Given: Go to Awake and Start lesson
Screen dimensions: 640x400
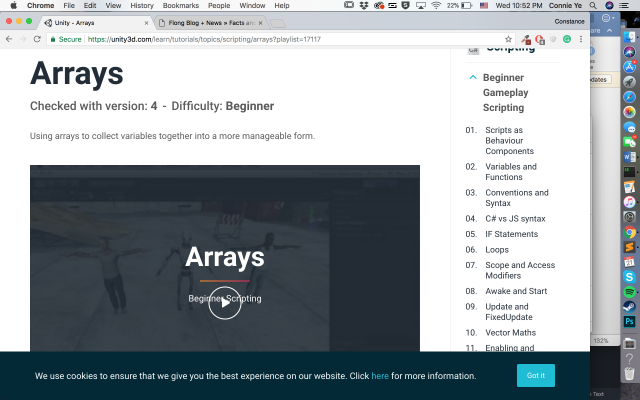Looking at the screenshot, I should coord(516,291).
